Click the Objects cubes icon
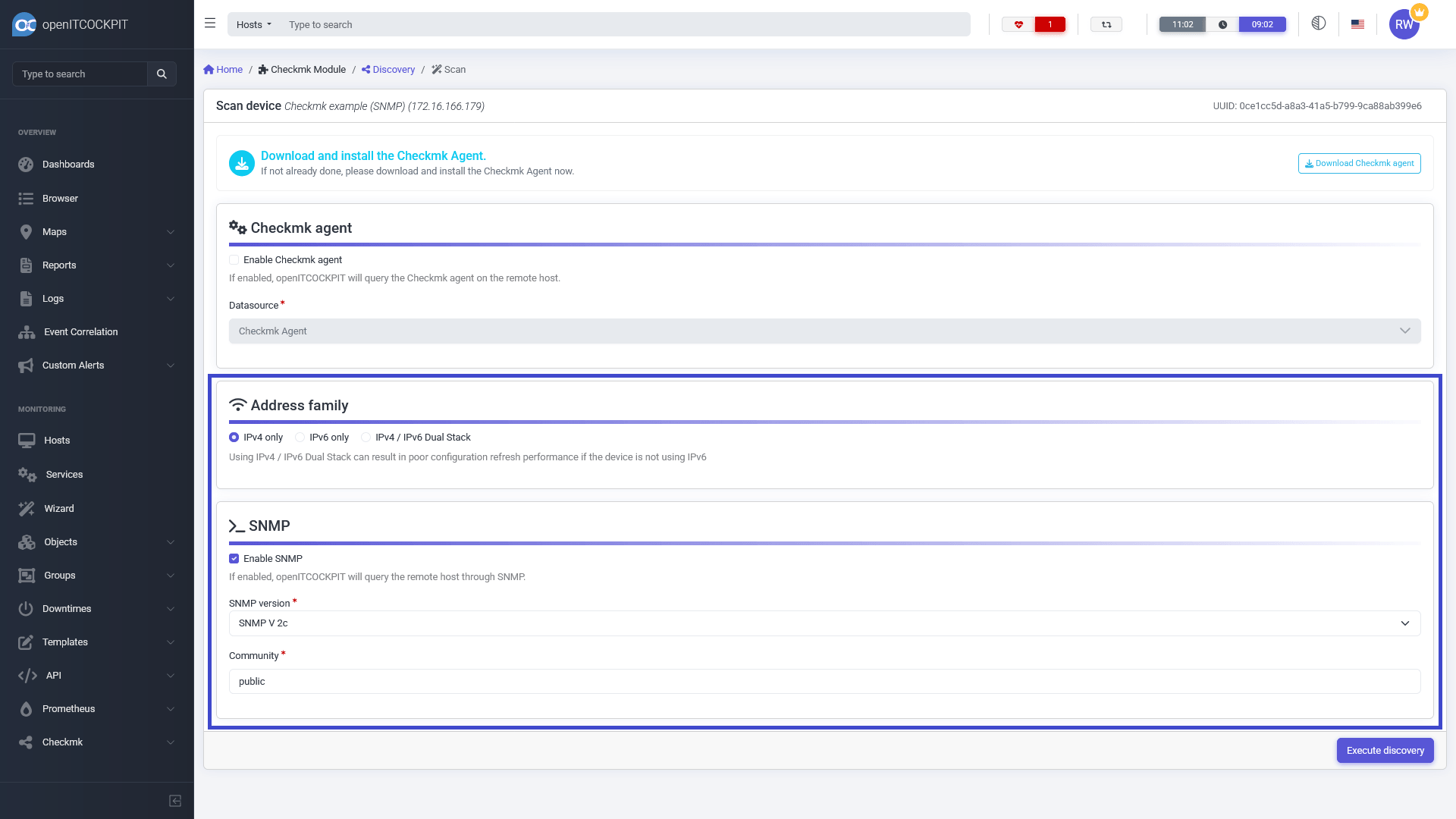 tap(27, 542)
